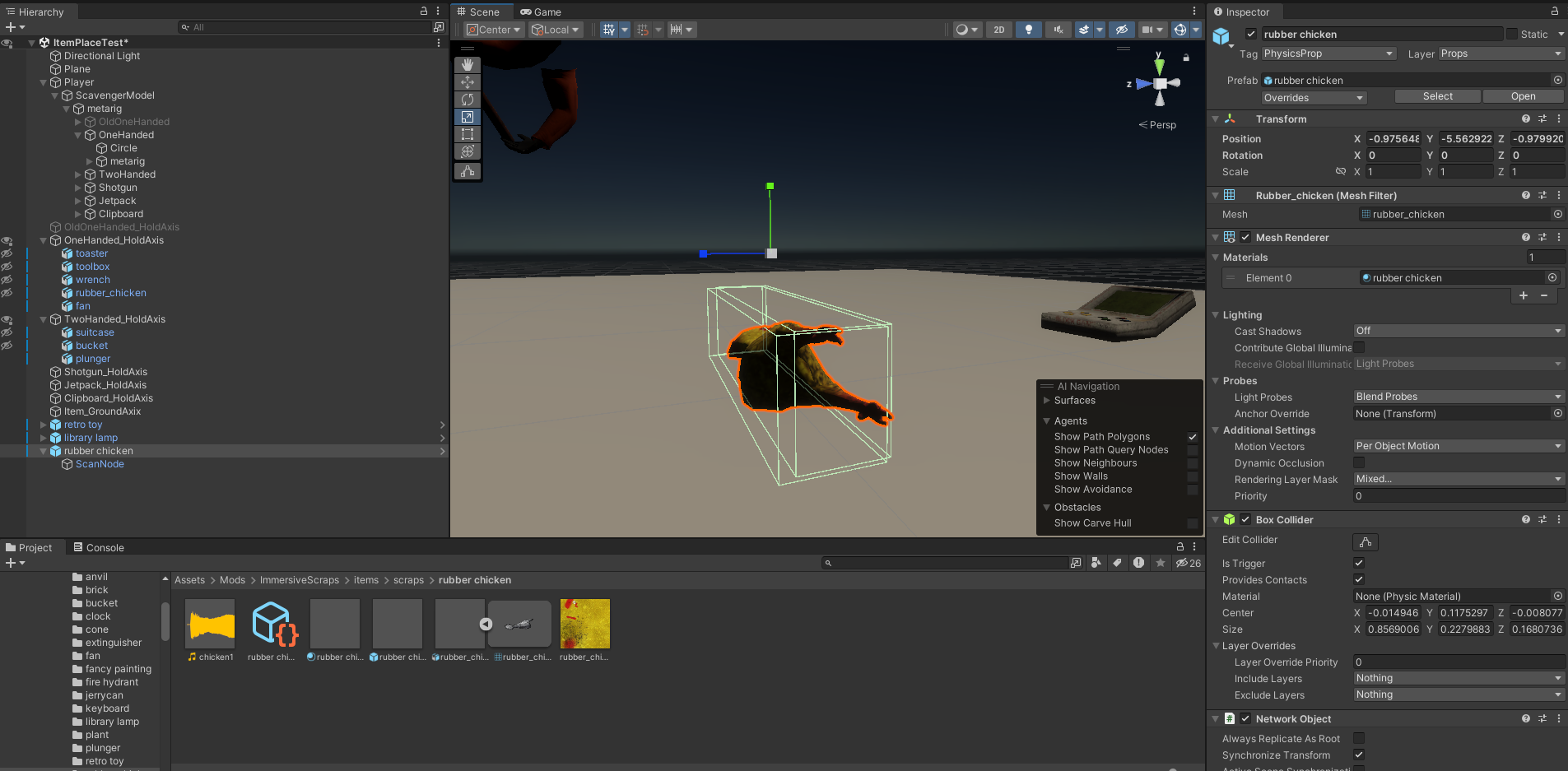Lock the Inspector panel with padlock icon

click(x=1555, y=12)
